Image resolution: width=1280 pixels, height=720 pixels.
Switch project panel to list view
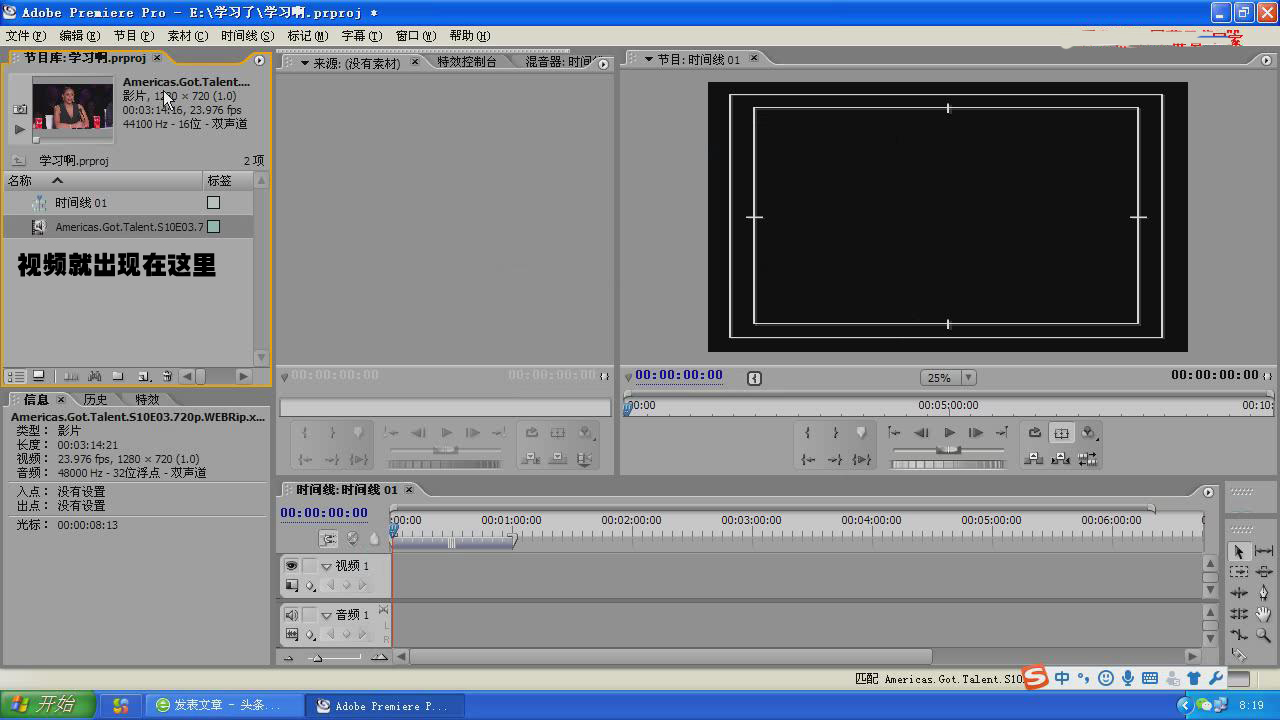[16, 377]
